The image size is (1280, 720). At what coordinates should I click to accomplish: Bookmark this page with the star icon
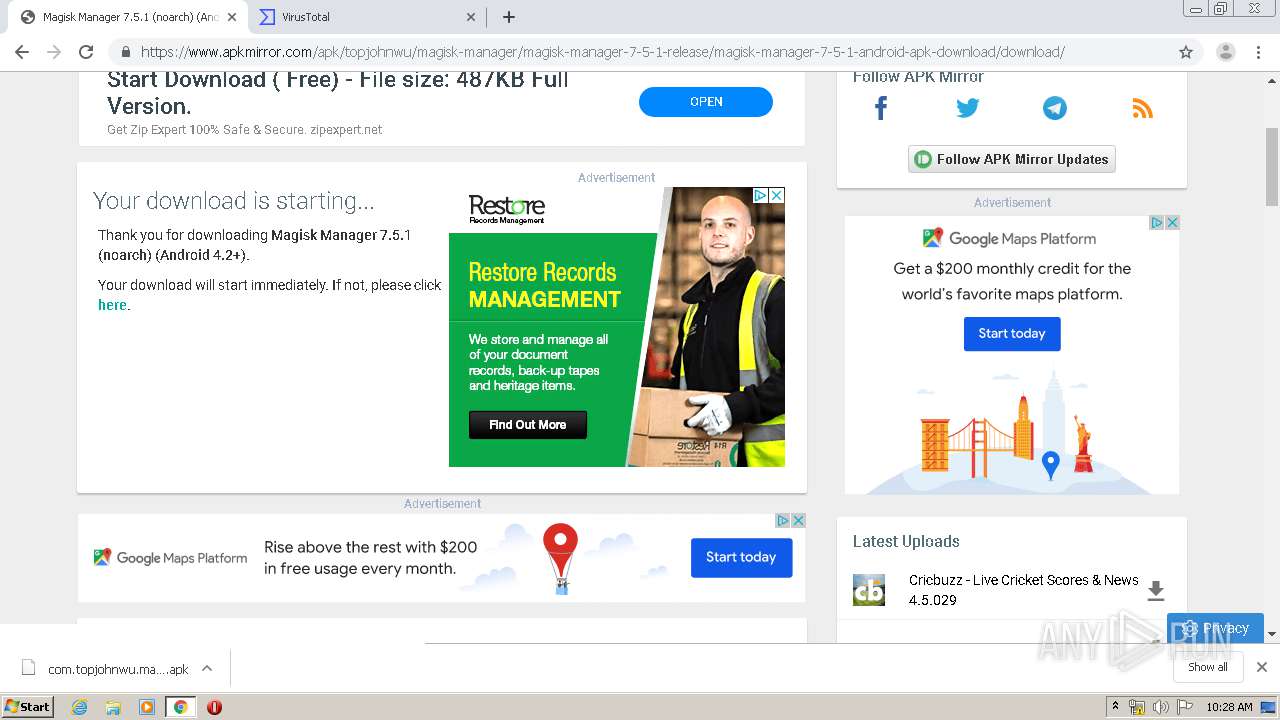pyautogui.click(x=1186, y=52)
